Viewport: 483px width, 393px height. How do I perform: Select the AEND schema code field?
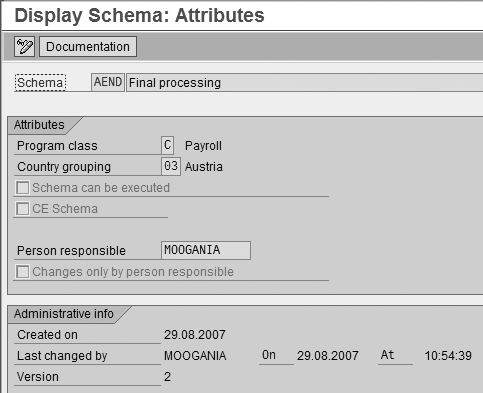[x=108, y=82]
